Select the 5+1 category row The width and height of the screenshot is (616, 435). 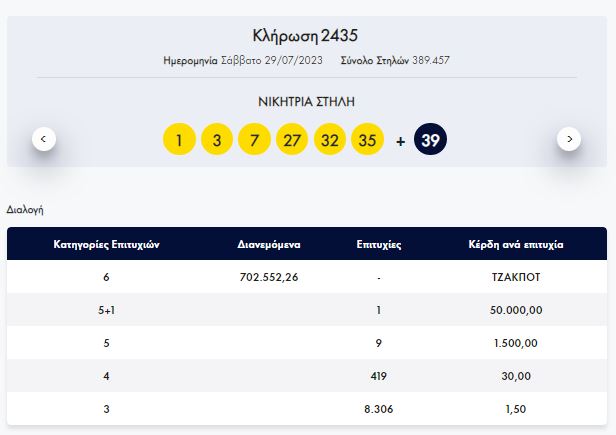pos(106,310)
